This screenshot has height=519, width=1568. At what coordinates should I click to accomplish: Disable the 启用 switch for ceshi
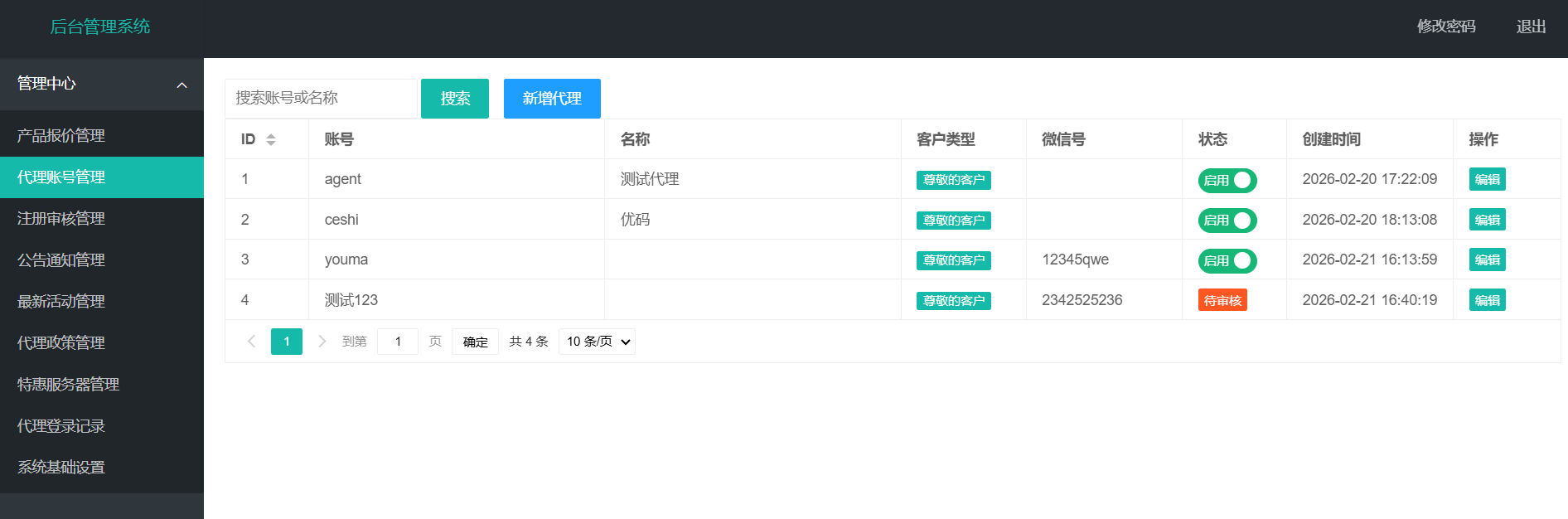[1227, 221]
